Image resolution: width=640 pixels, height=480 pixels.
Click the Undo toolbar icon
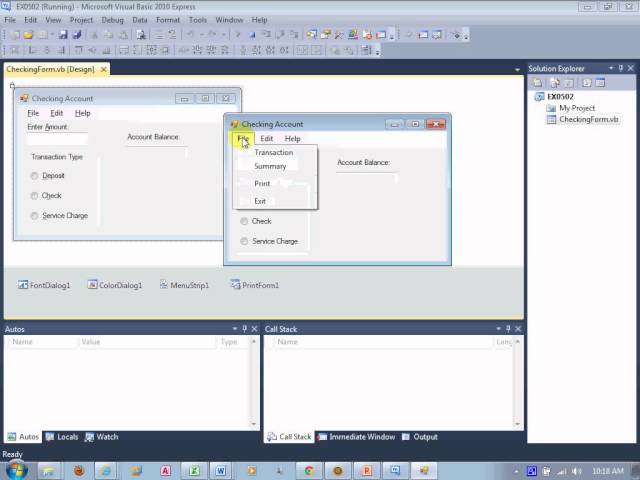190,35
